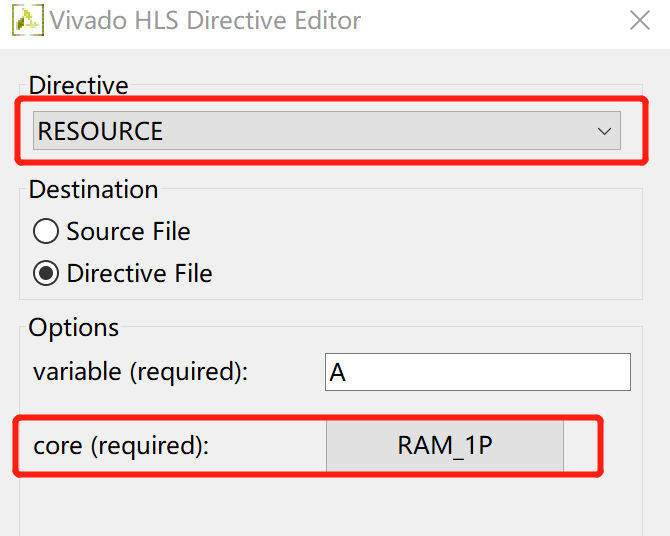Select the Source File destination option
Image resolution: width=670 pixels, height=536 pixels.
tap(112, 231)
